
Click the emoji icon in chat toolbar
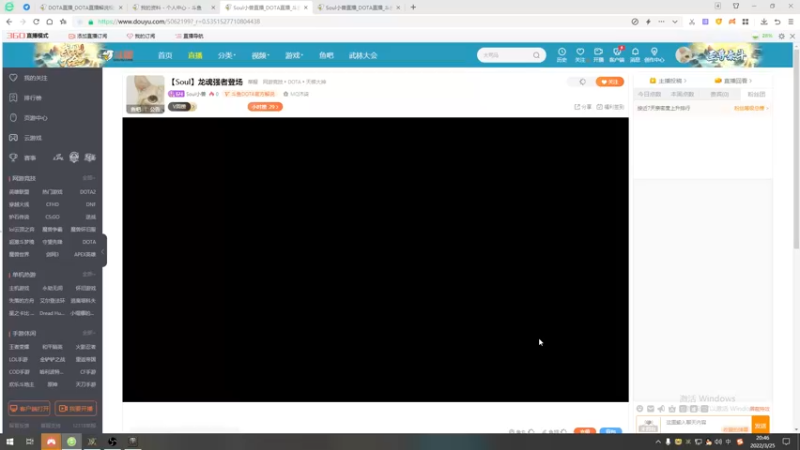(x=640, y=409)
